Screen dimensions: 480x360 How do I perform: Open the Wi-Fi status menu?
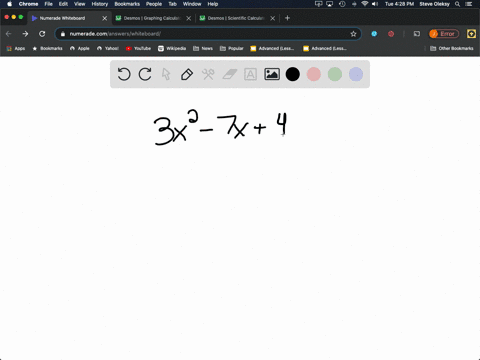click(x=365, y=4)
